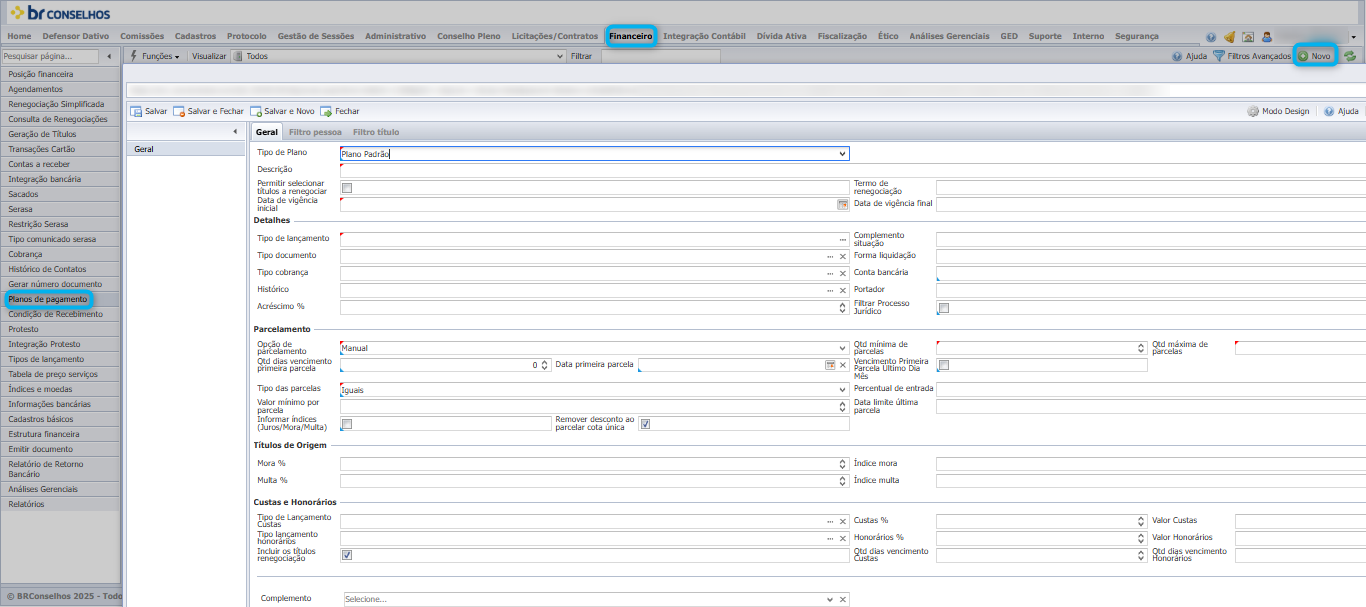Uncheck Remover desconto ao parcelar cota única

(x=645, y=424)
